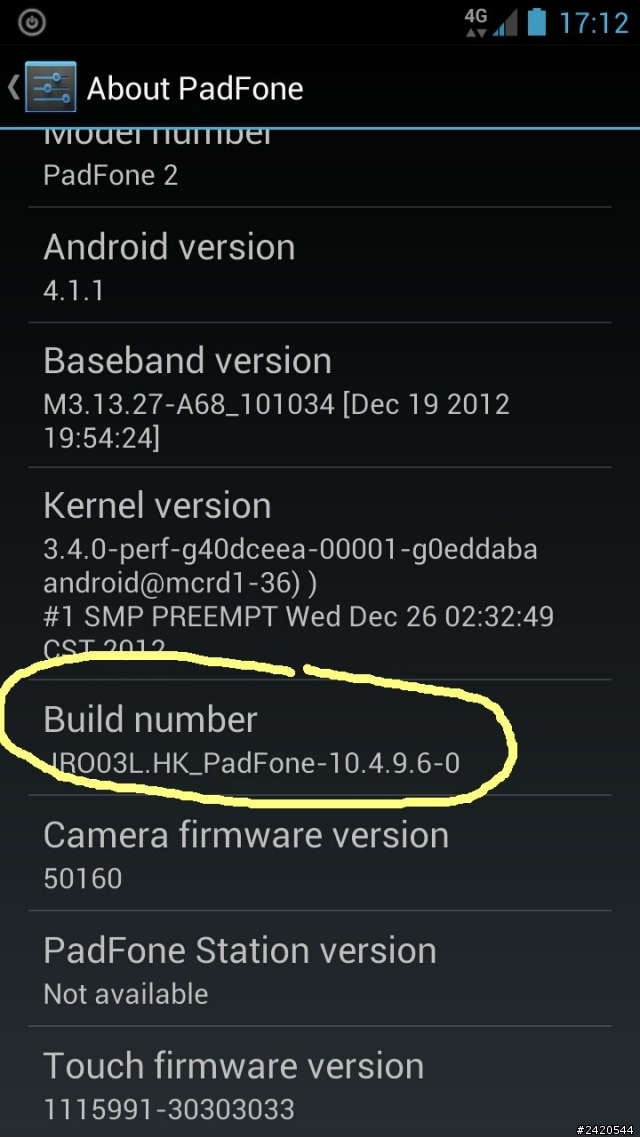This screenshot has width=640, height=1138.
Task: Tap the 4G network indicator
Action: coord(476,22)
